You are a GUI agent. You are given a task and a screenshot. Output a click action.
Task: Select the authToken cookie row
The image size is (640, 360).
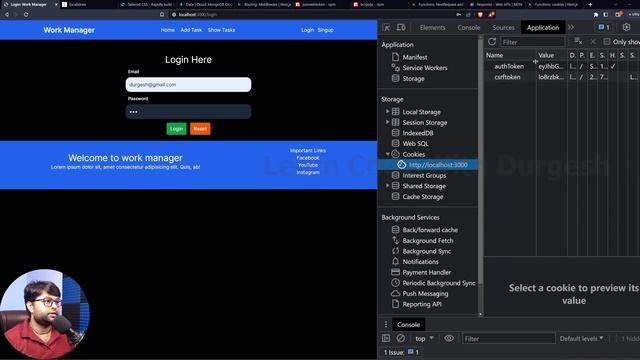pyautogui.click(x=562, y=66)
